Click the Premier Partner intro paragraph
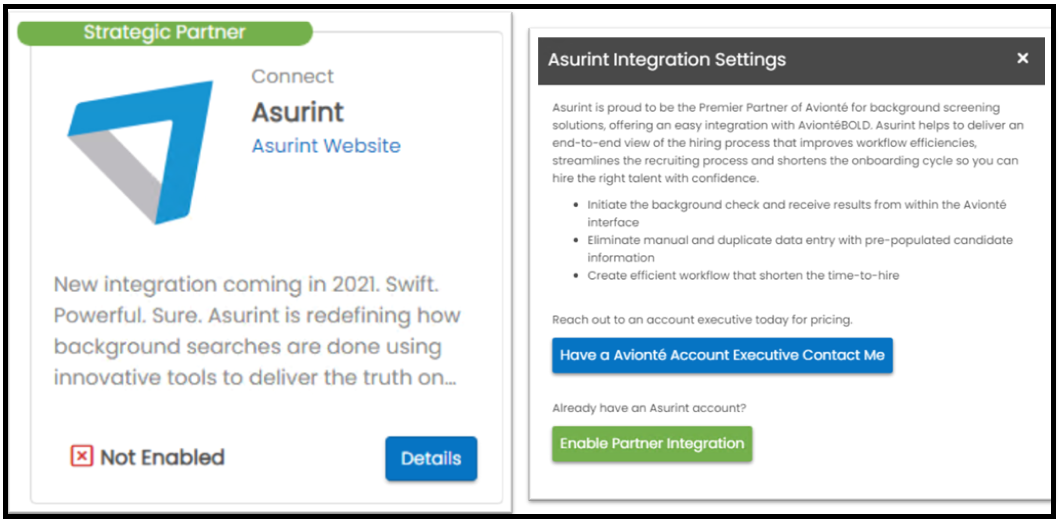This screenshot has width=1060, height=520. click(789, 143)
